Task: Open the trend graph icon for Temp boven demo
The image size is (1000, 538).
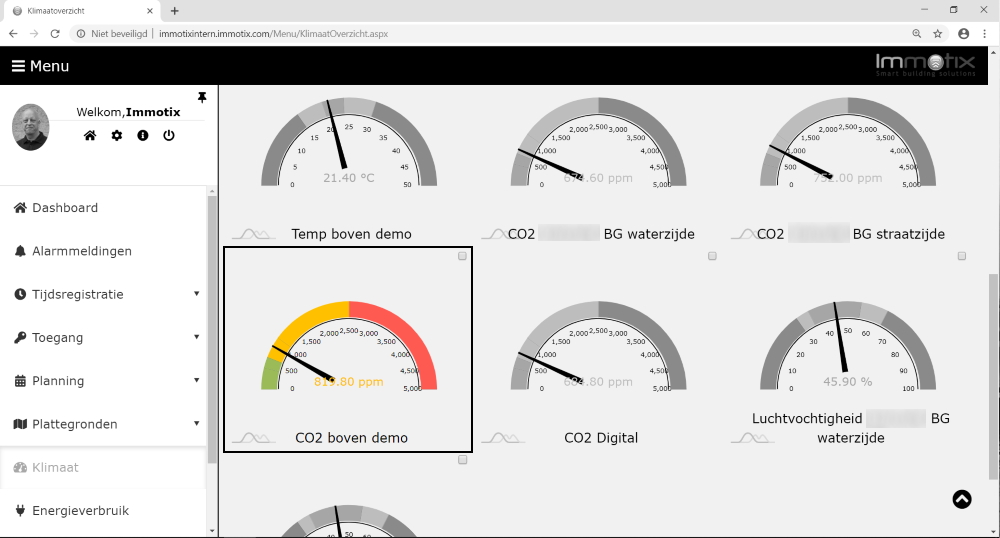Action: pyautogui.click(x=252, y=234)
